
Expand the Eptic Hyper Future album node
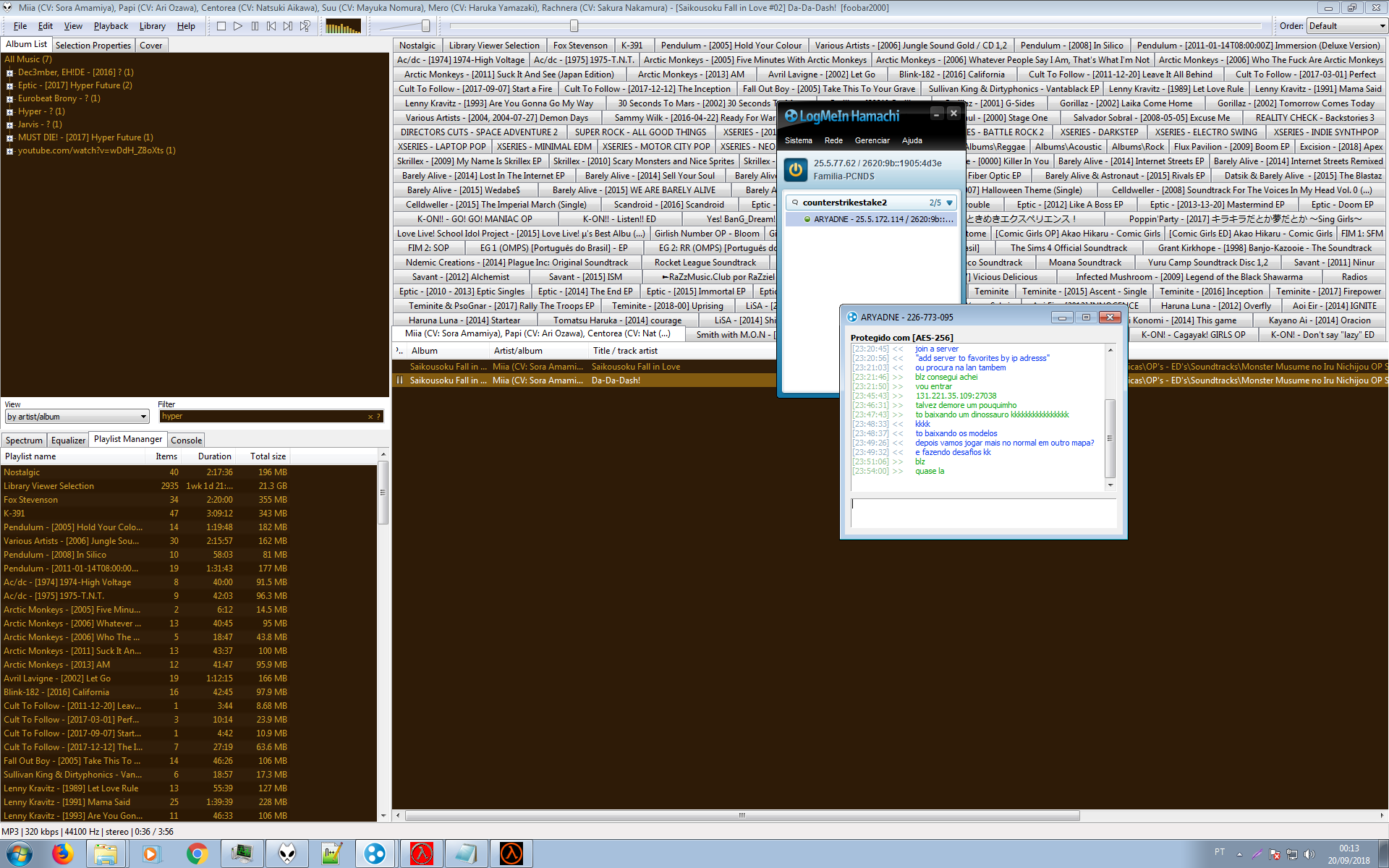9,86
